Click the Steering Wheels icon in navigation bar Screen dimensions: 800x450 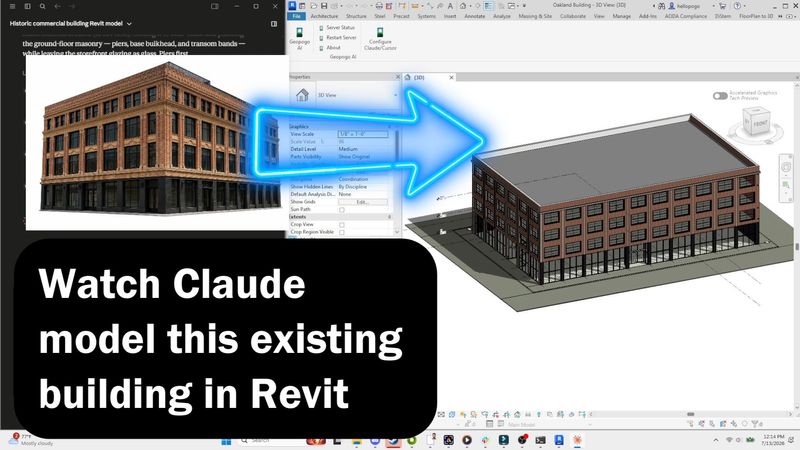pyautogui.click(x=786, y=167)
